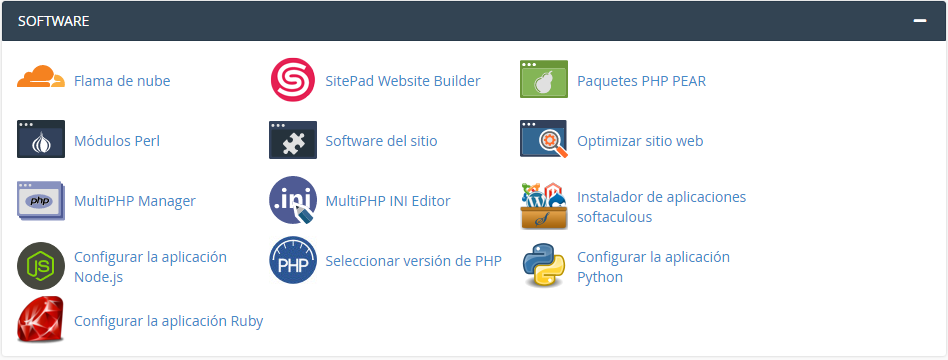
Task: Collapse the SOFTWARE section with minus button
Action: coord(920,21)
